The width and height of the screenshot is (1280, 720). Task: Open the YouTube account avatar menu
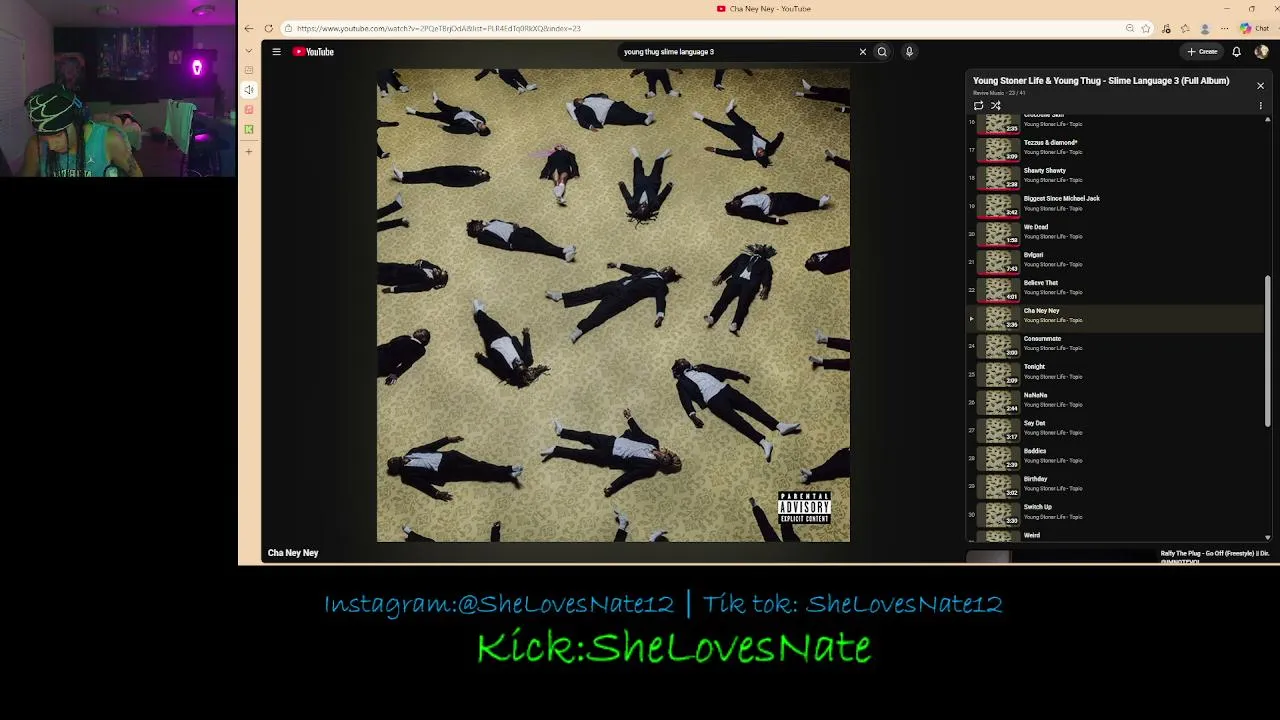point(1261,52)
